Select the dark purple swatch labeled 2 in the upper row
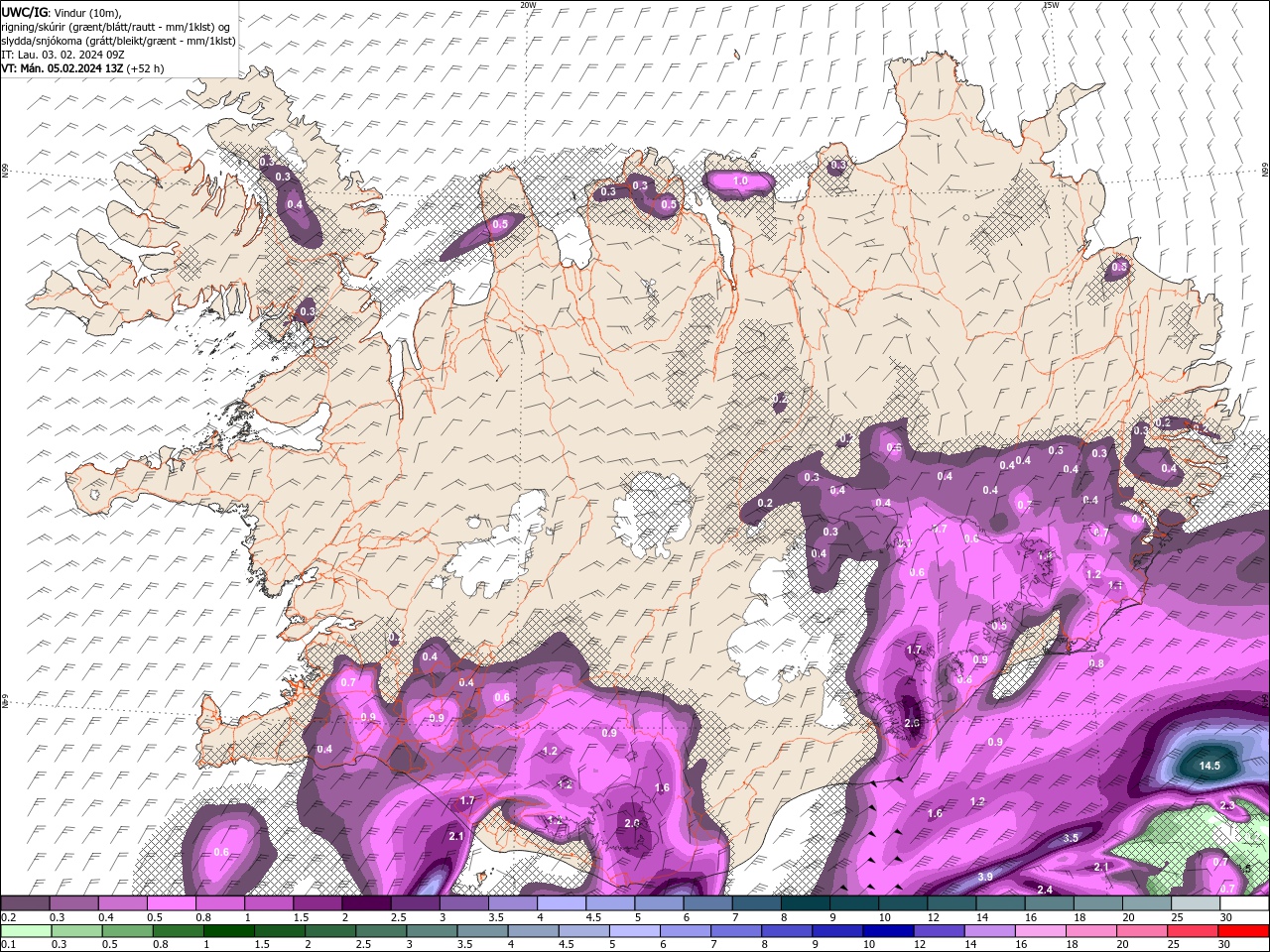Image resolution: width=1270 pixels, height=952 pixels. click(366, 903)
